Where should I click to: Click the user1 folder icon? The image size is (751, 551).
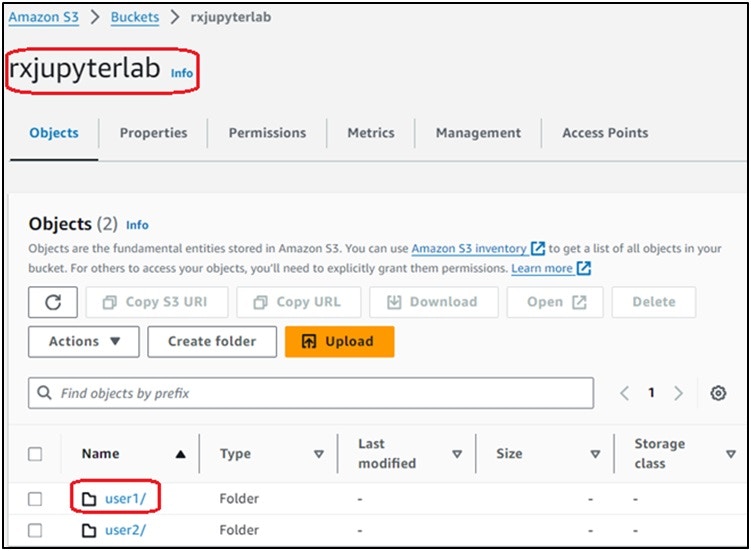(x=89, y=499)
